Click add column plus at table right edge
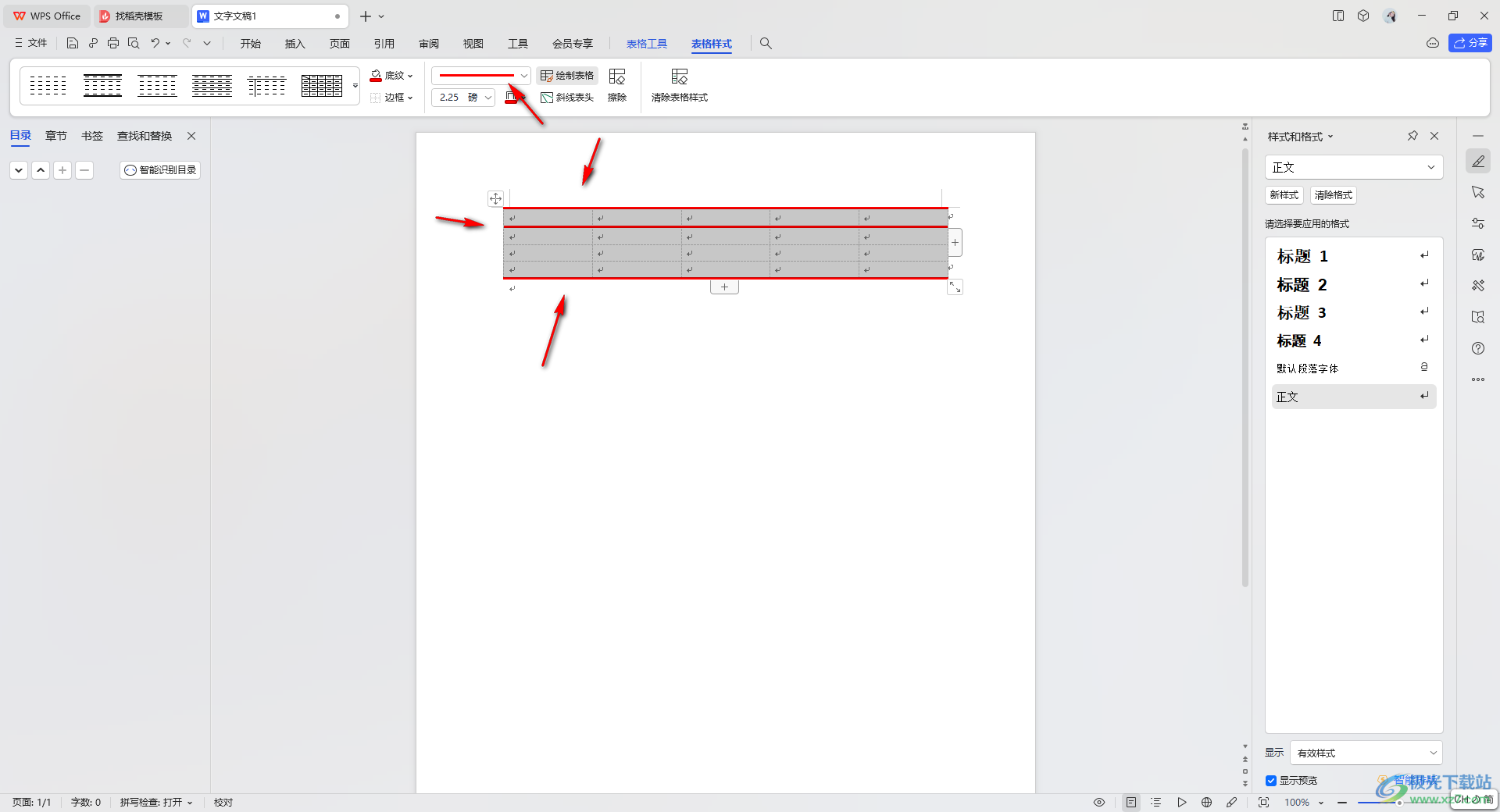 tap(955, 242)
